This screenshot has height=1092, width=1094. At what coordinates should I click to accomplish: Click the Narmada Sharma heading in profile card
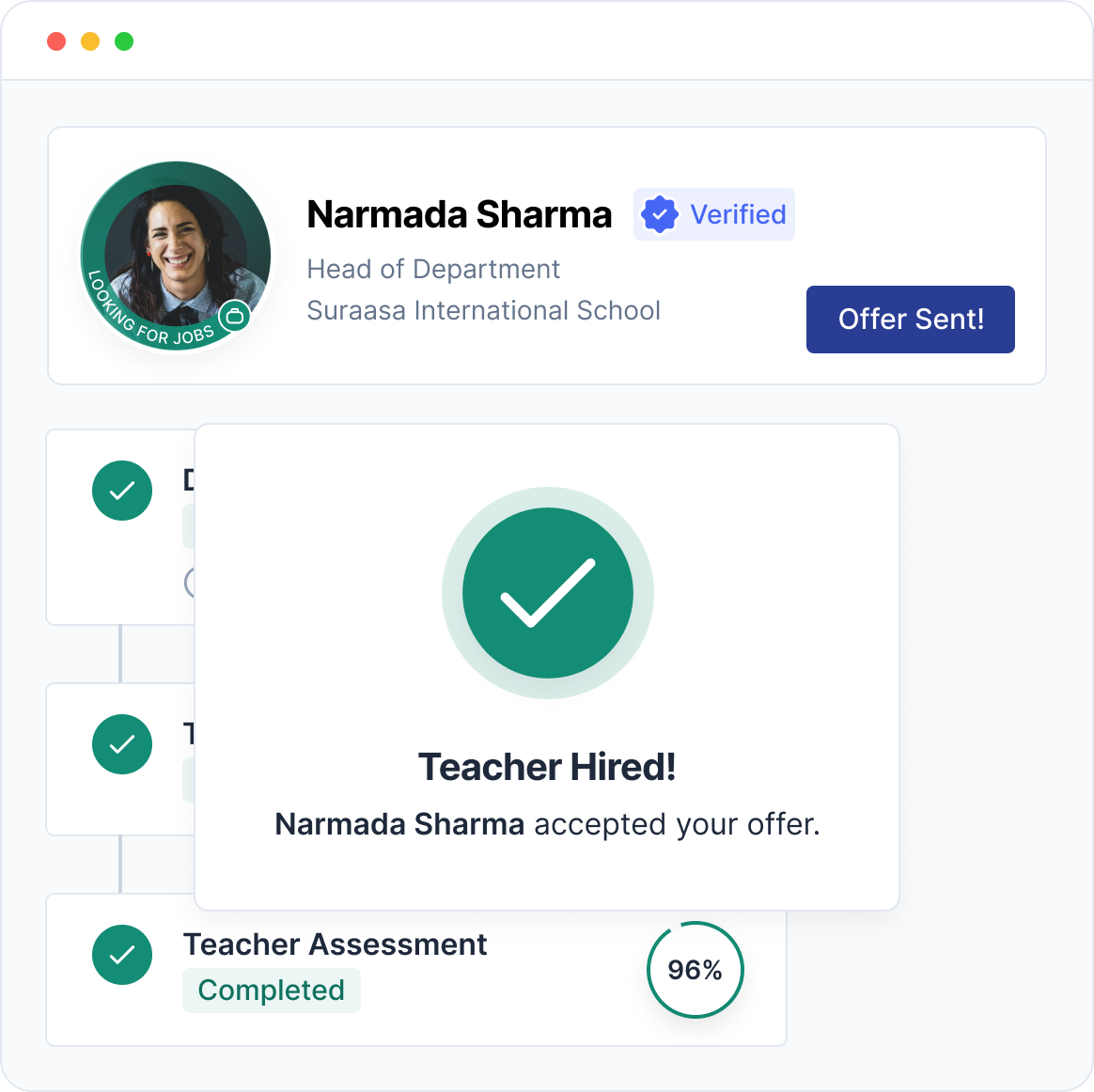pyautogui.click(x=459, y=215)
